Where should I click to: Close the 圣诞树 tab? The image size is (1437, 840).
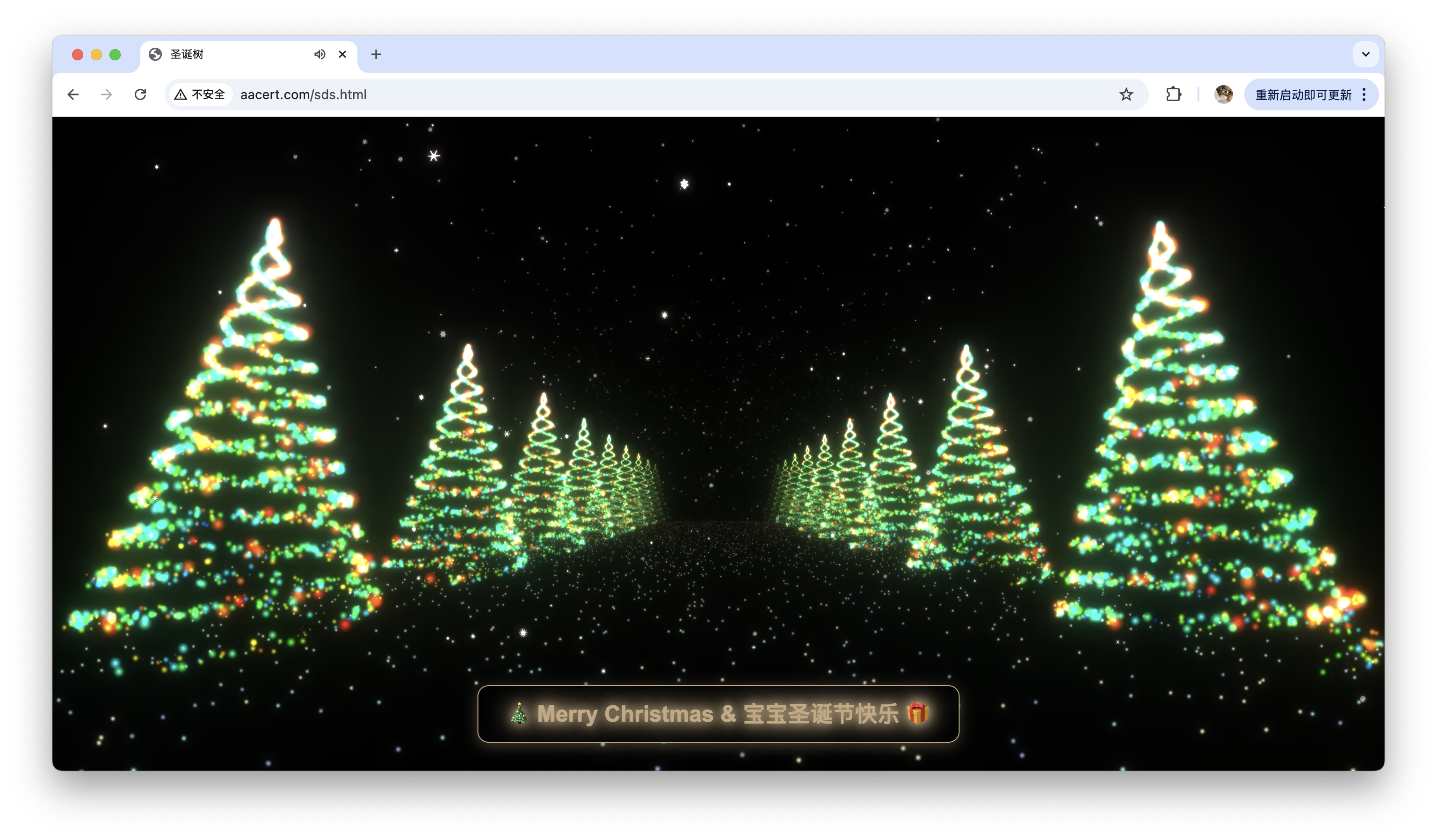[x=342, y=54]
